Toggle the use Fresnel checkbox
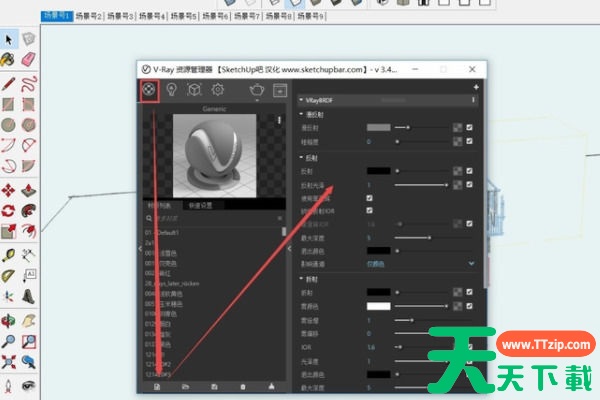The image size is (600, 400). click(369, 198)
